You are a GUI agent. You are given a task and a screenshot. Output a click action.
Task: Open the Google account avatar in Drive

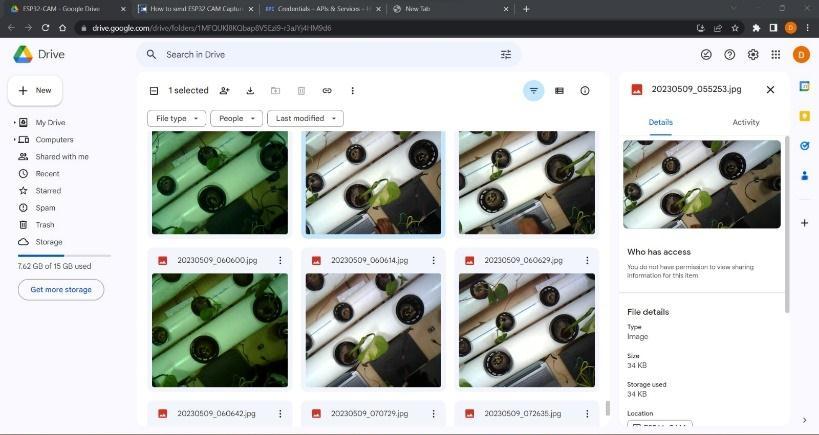pyautogui.click(x=801, y=54)
